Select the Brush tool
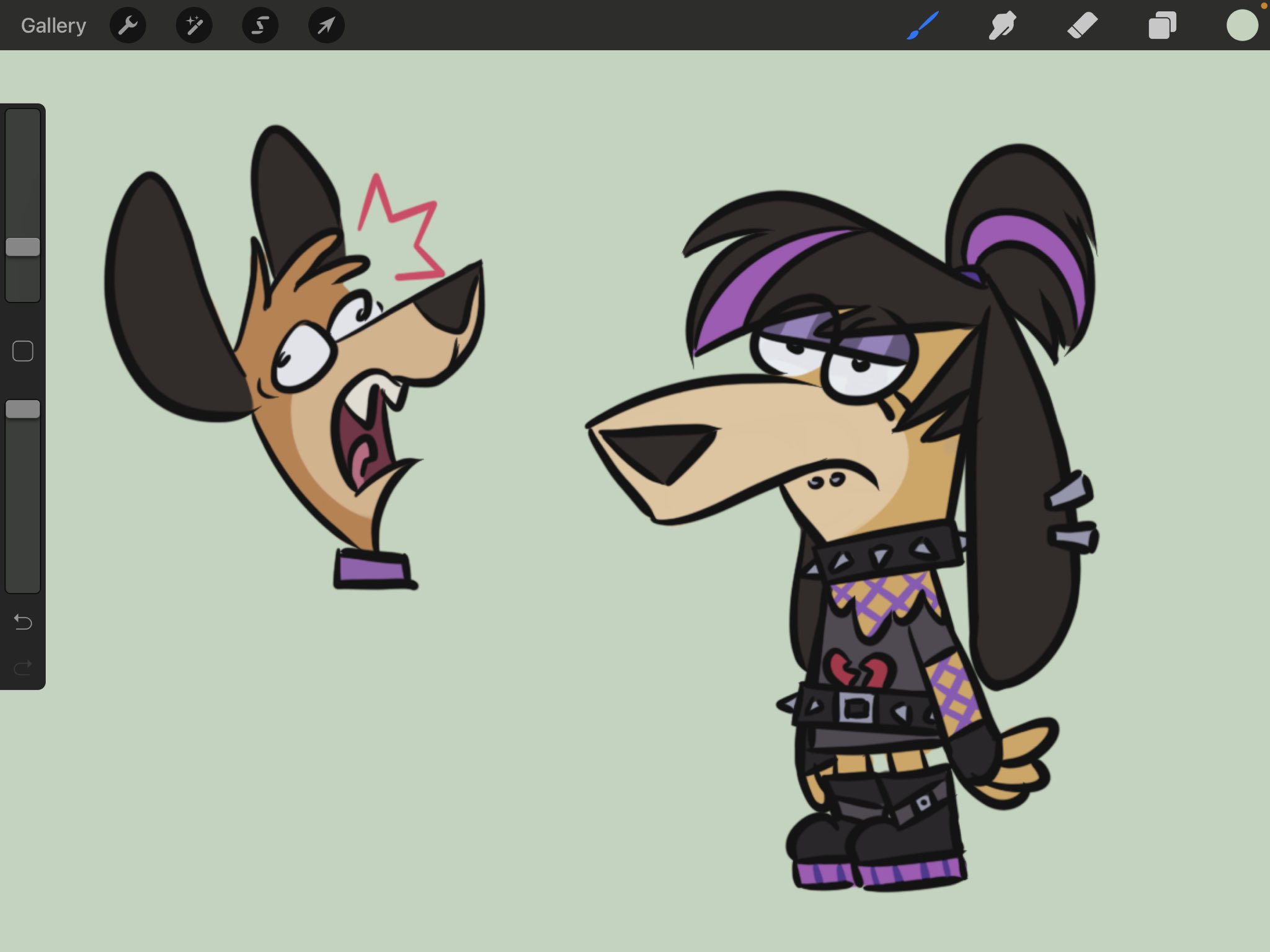Image resolution: width=1270 pixels, height=952 pixels. (x=923, y=25)
